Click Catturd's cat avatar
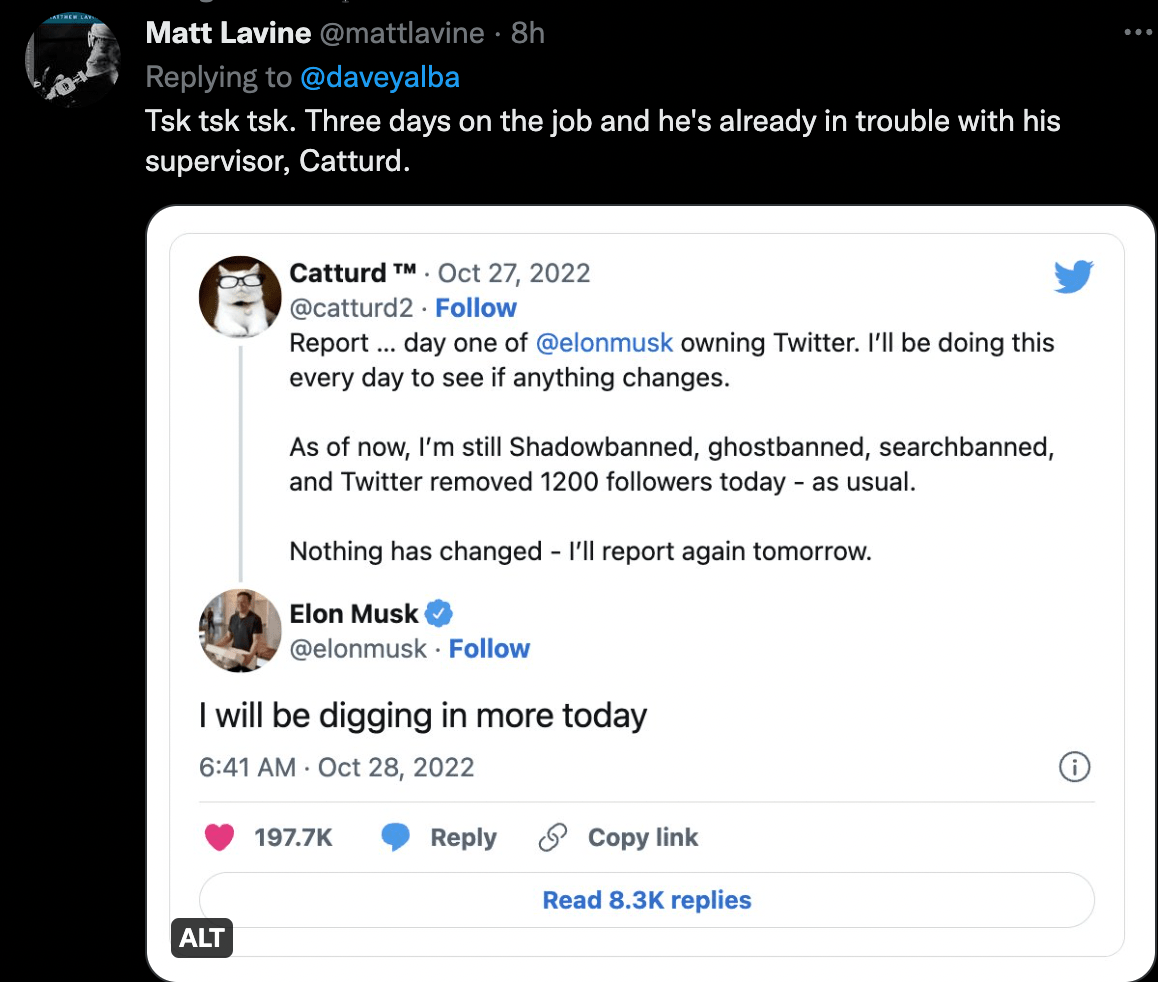The height and width of the screenshot is (982, 1158). (240, 296)
